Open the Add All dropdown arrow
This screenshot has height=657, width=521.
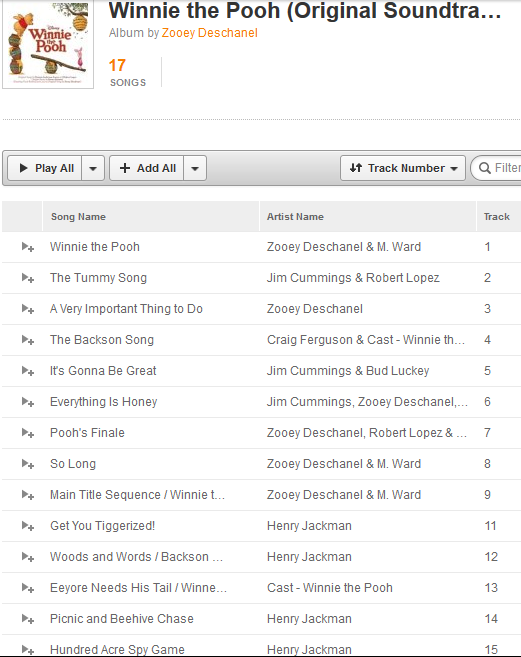195,168
